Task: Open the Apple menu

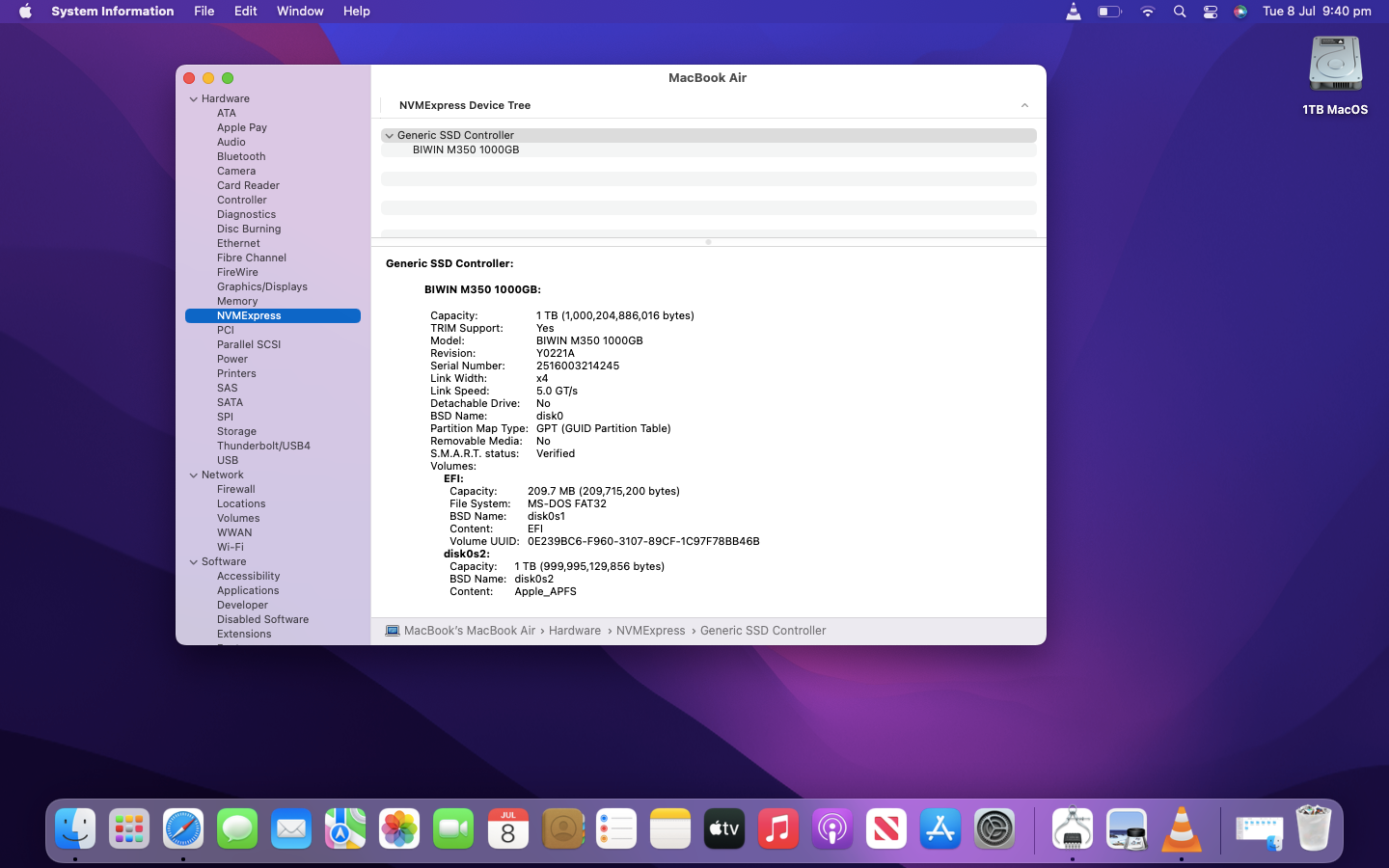Action: pos(25,12)
